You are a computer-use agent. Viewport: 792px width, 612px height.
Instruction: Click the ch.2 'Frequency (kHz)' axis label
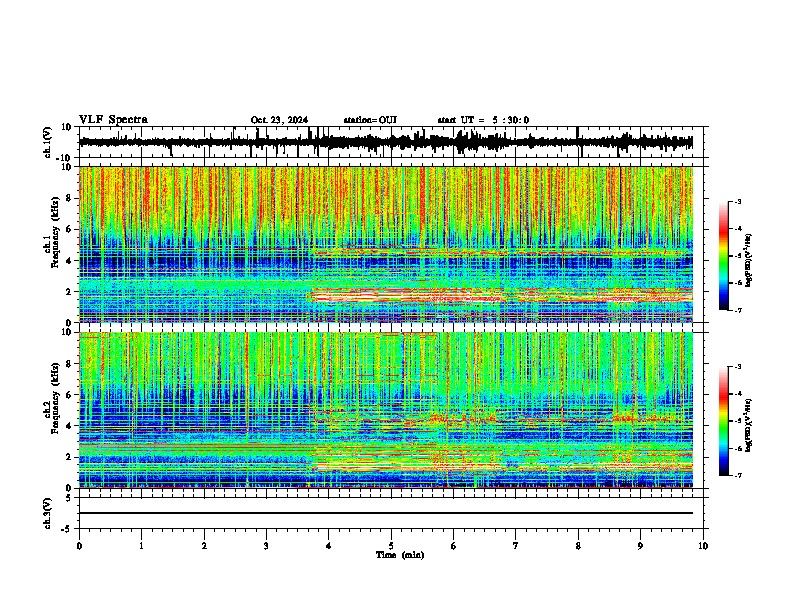pyautogui.click(x=55, y=398)
